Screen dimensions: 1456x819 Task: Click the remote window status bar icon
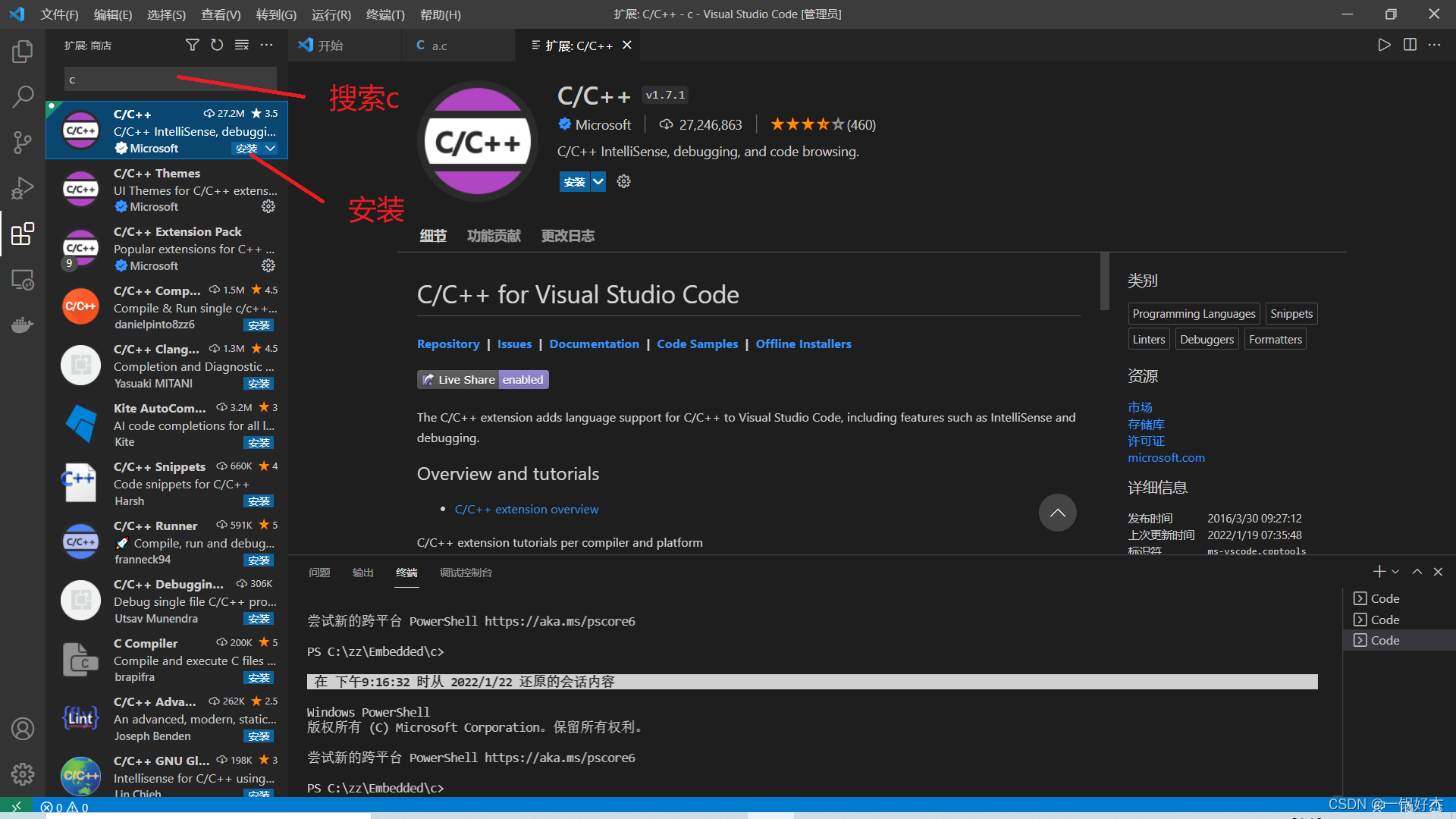(x=16, y=807)
